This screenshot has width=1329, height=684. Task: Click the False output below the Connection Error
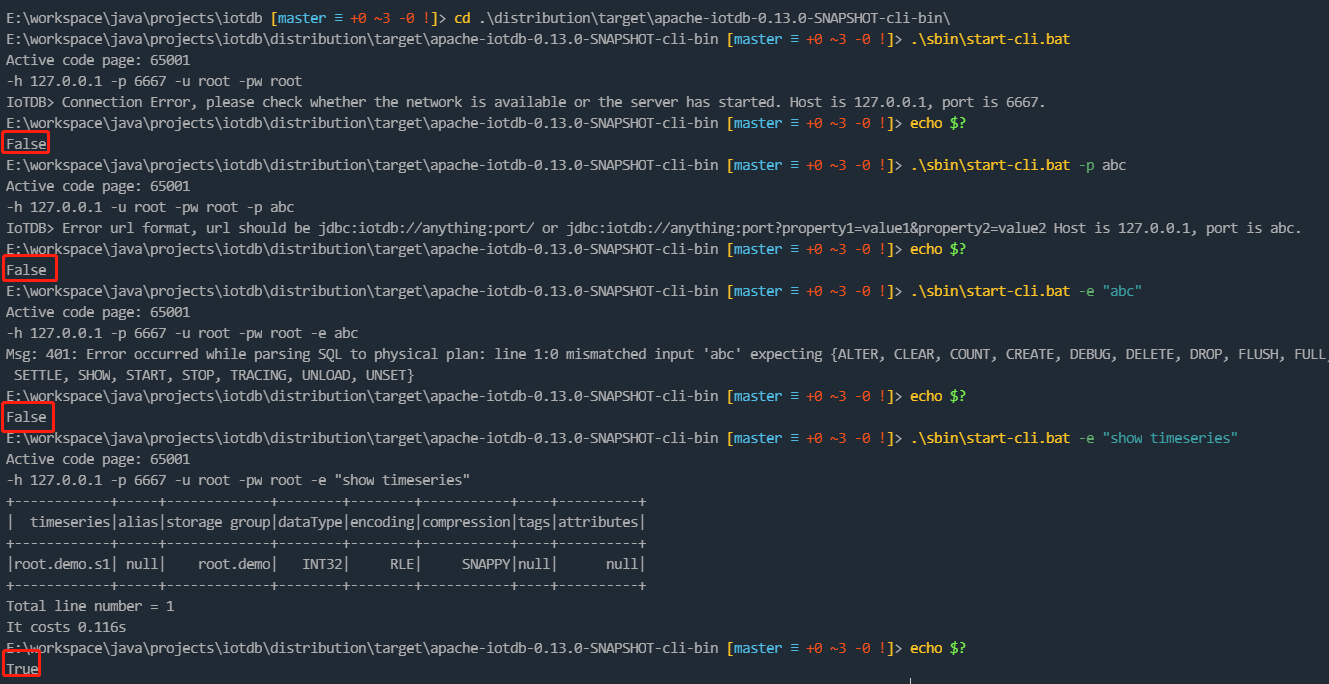(26, 144)
